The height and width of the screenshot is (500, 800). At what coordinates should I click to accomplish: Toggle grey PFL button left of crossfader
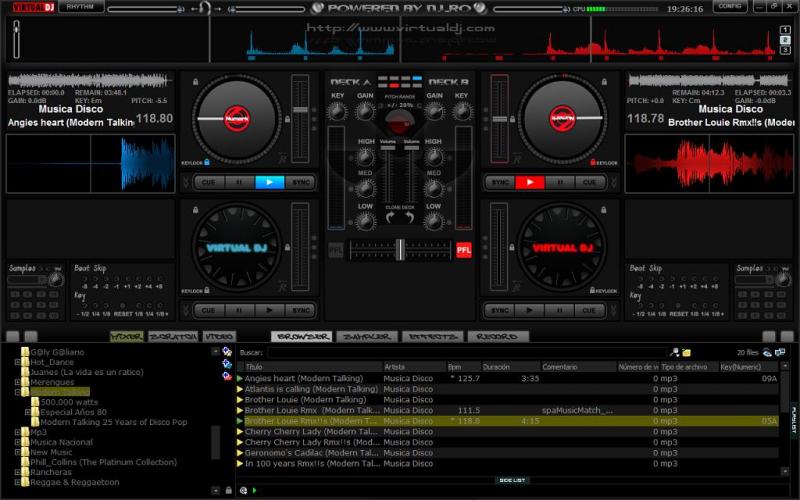336,250
